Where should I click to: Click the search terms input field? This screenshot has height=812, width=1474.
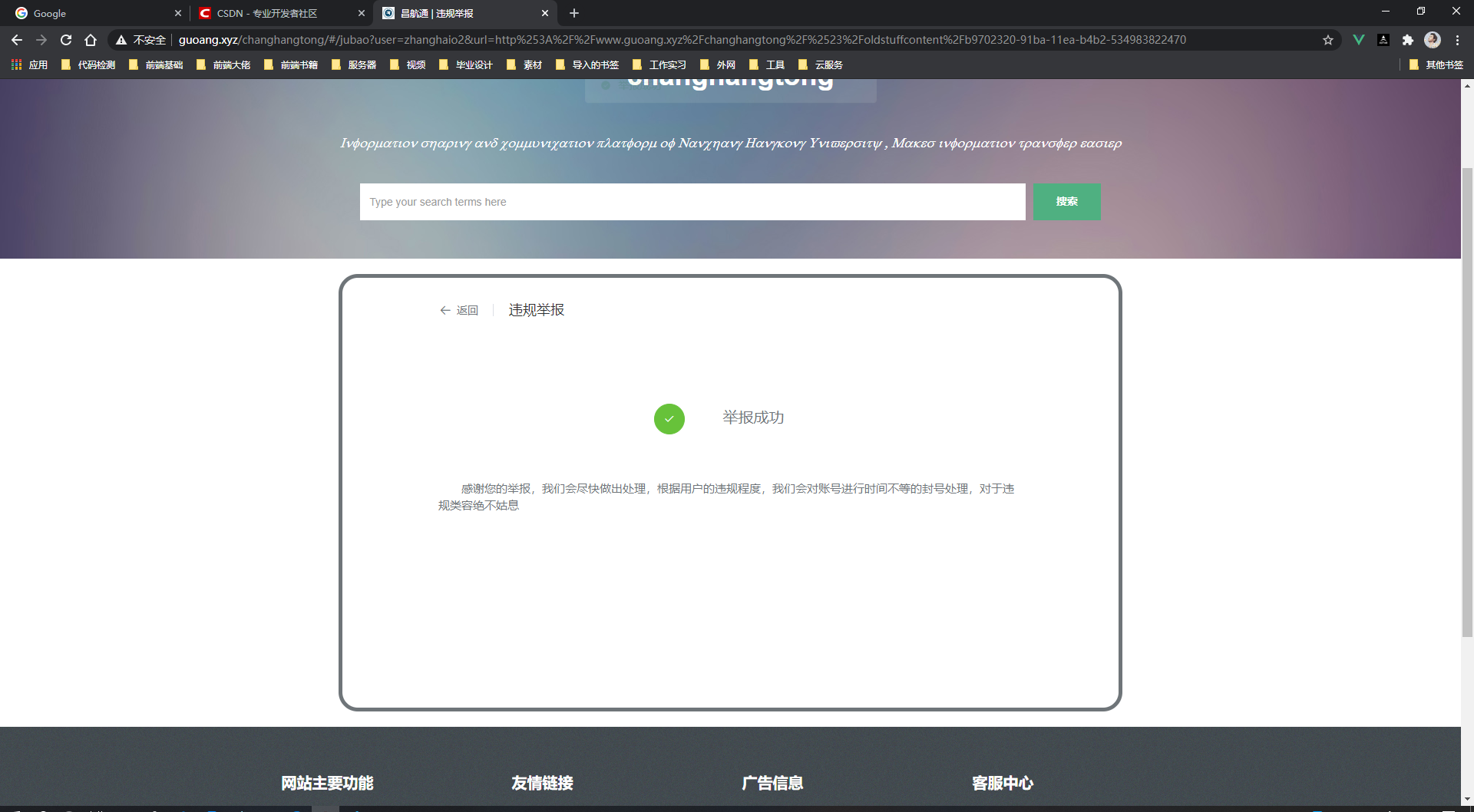tap(692, 201)
